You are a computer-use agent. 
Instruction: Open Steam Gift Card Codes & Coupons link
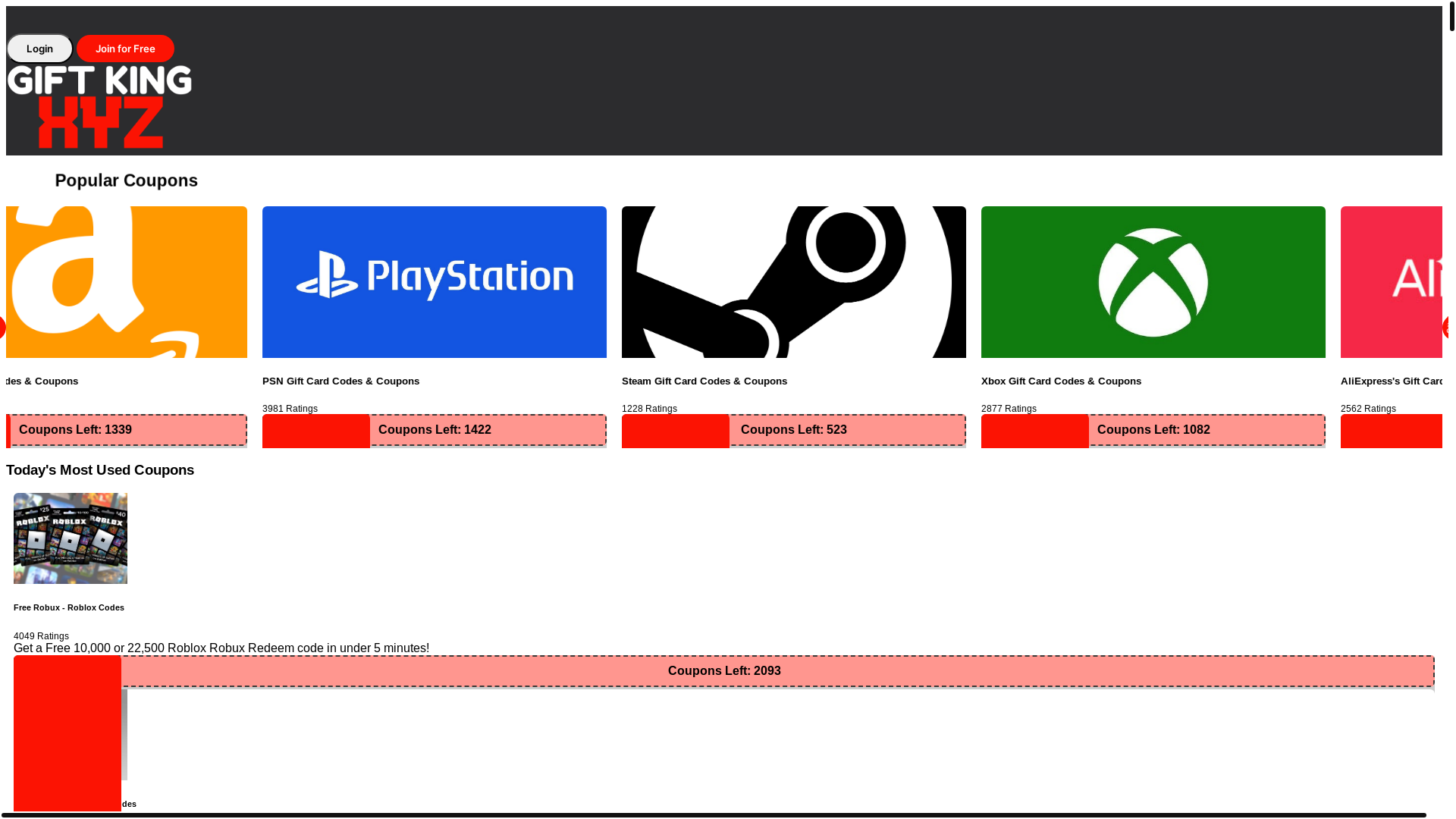coord(704,381)
